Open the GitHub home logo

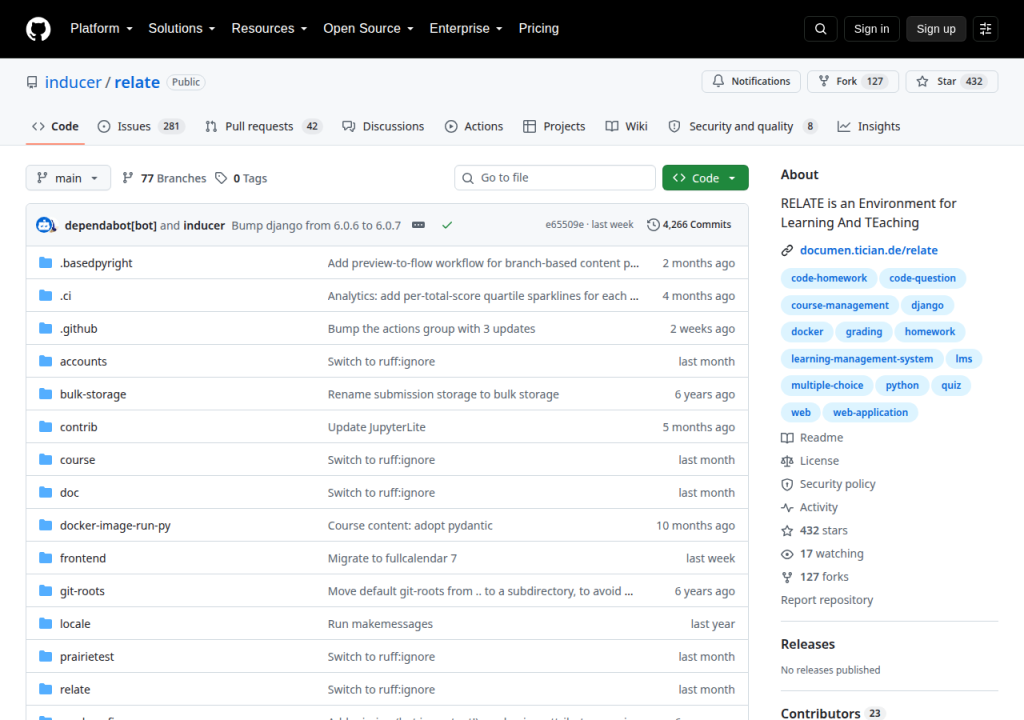38,29
